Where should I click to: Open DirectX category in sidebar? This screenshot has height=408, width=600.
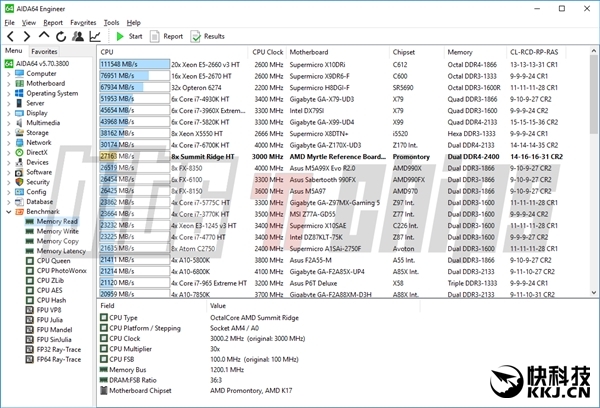pyautogui.click(x=37, y=152)
